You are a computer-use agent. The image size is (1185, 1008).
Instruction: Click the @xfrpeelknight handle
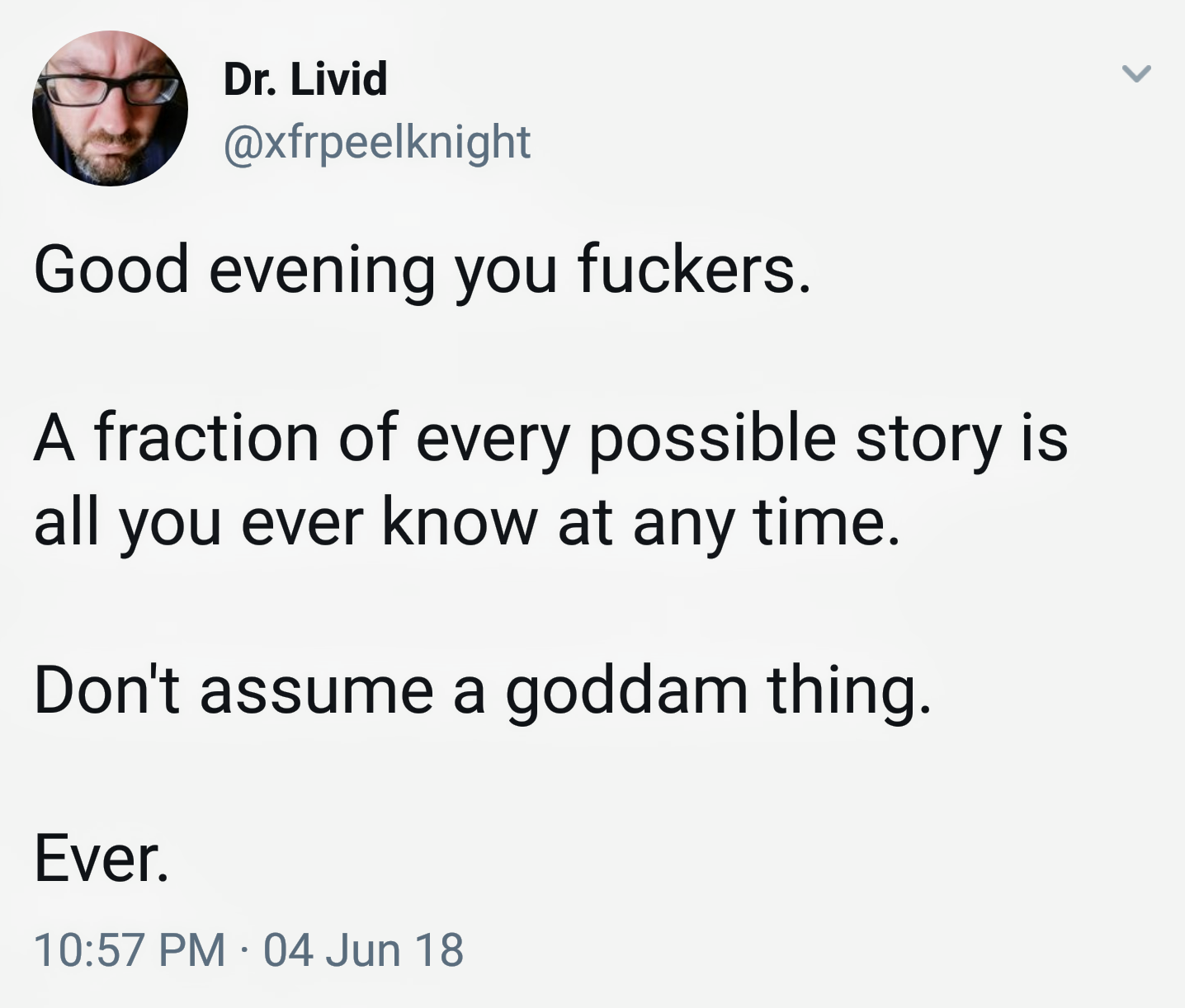point(377,142)
